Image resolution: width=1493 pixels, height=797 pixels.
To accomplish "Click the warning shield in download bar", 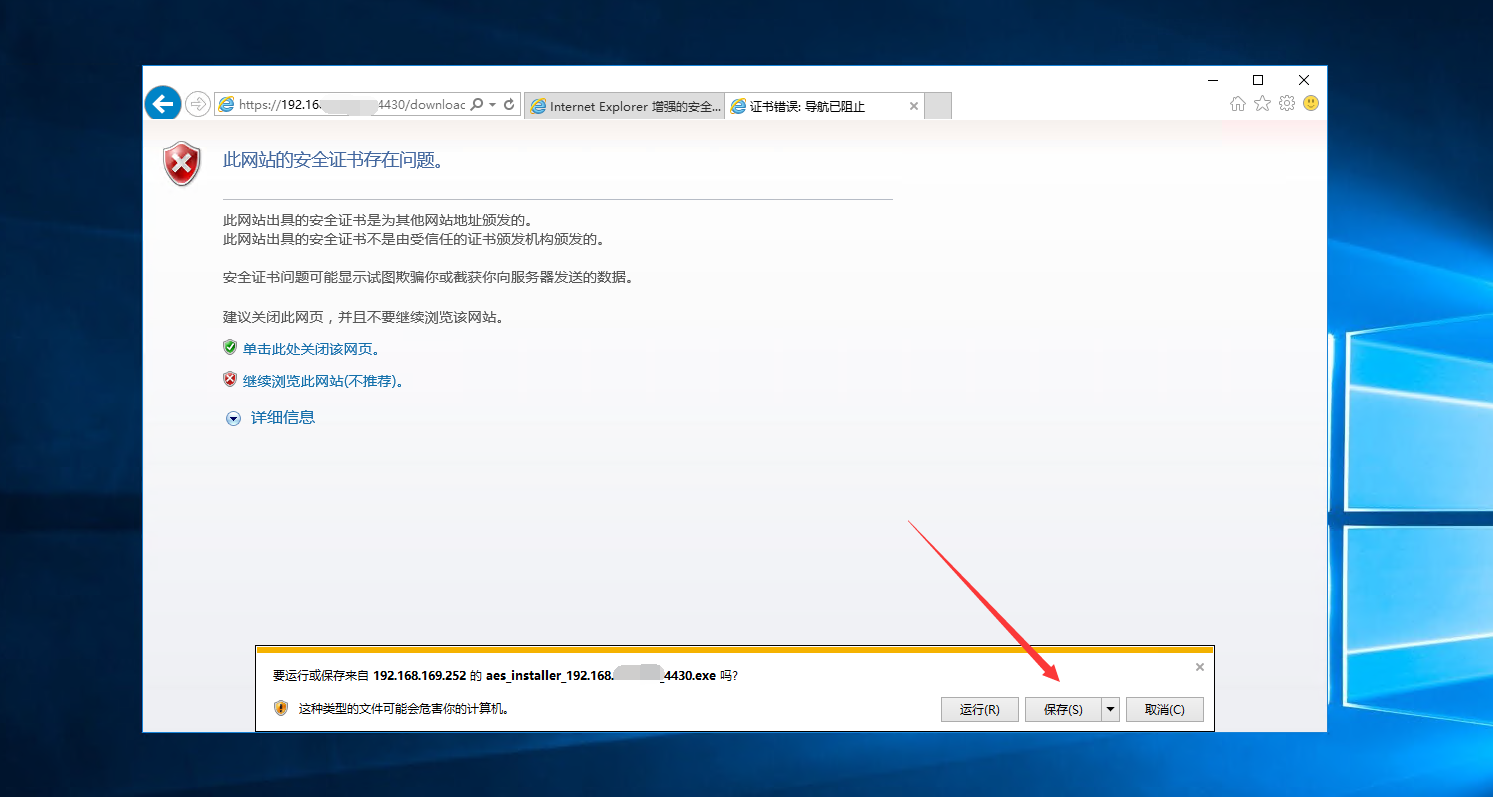I will pyautogui.click(x=281, y=708).
